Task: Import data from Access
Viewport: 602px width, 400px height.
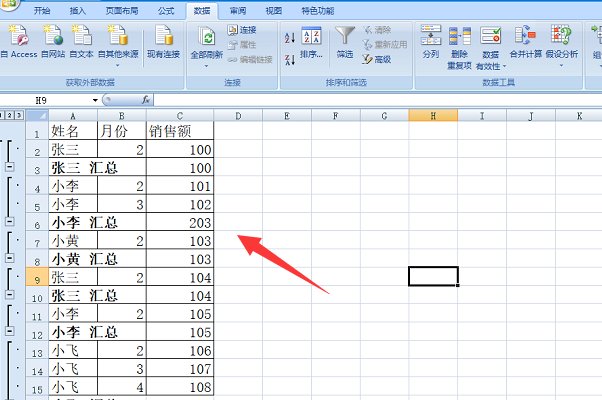Action: click(18, 41)
